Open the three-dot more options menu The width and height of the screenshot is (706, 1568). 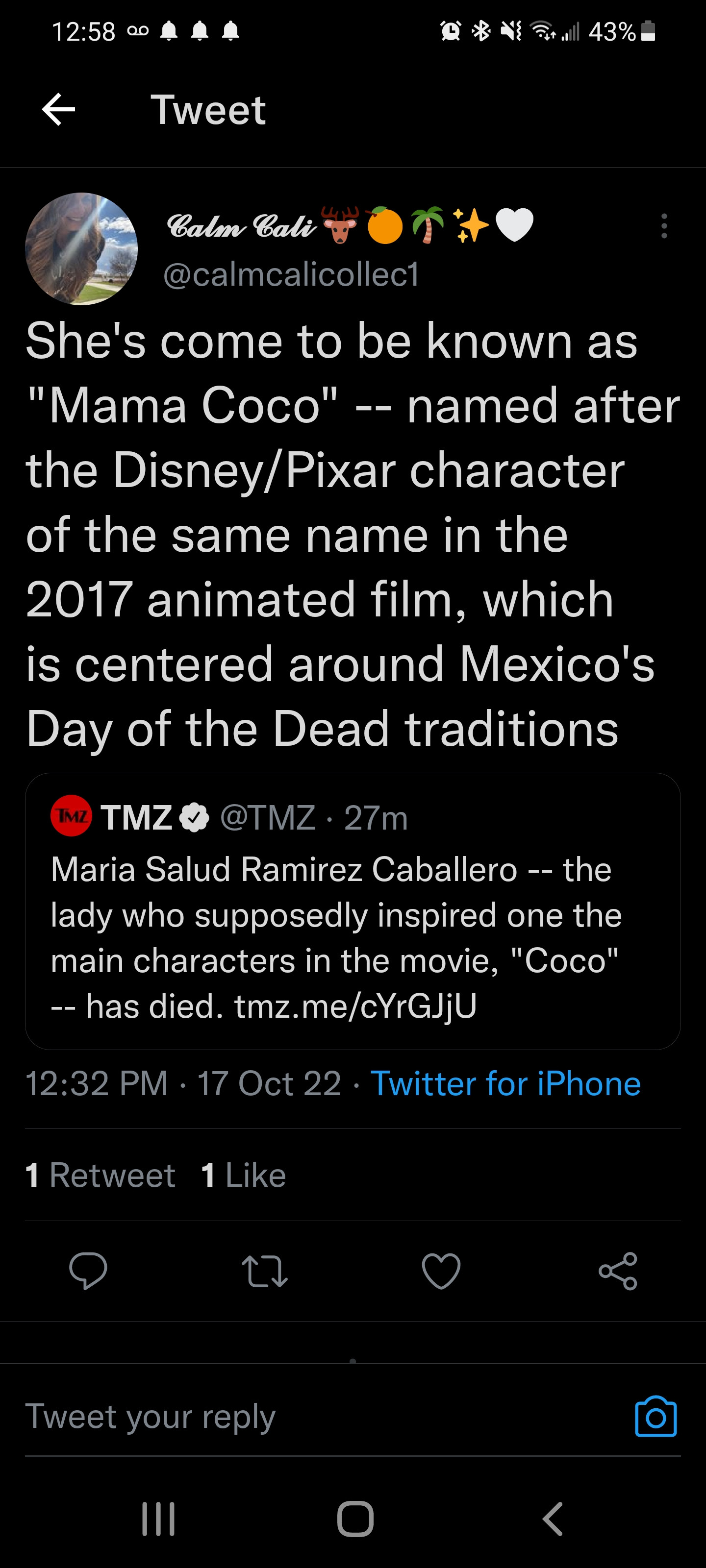point(664,226)
